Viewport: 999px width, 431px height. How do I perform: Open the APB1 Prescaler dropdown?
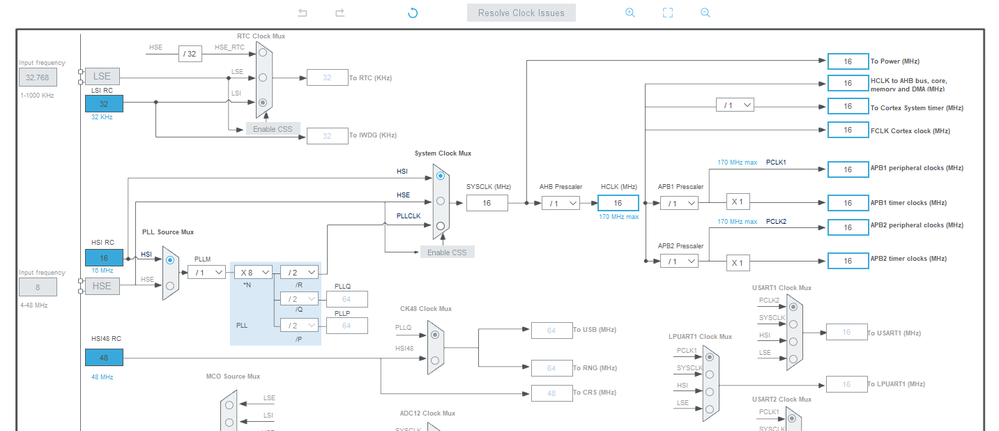(679, 203)
